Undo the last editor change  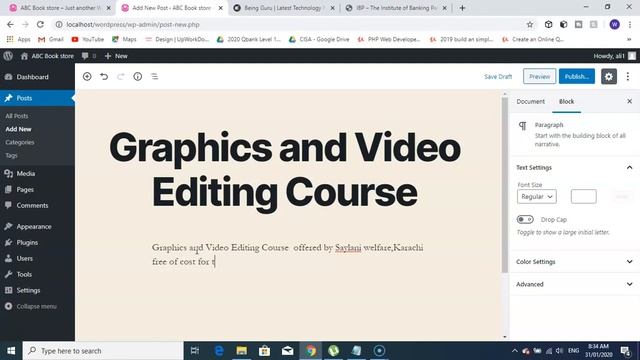[x=104, y=76]
